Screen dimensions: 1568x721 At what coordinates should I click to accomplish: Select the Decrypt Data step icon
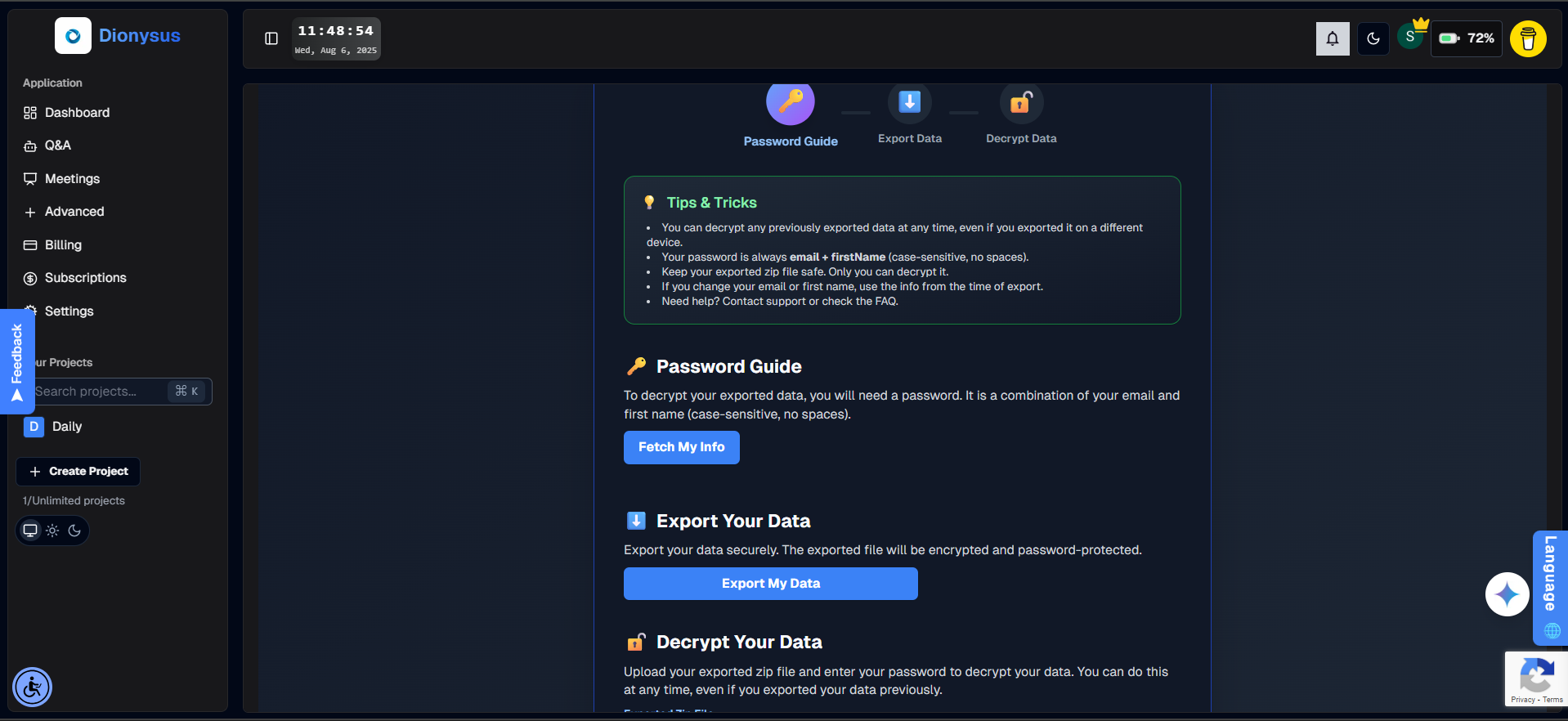pyautogui.click(x=1021, y=103)
